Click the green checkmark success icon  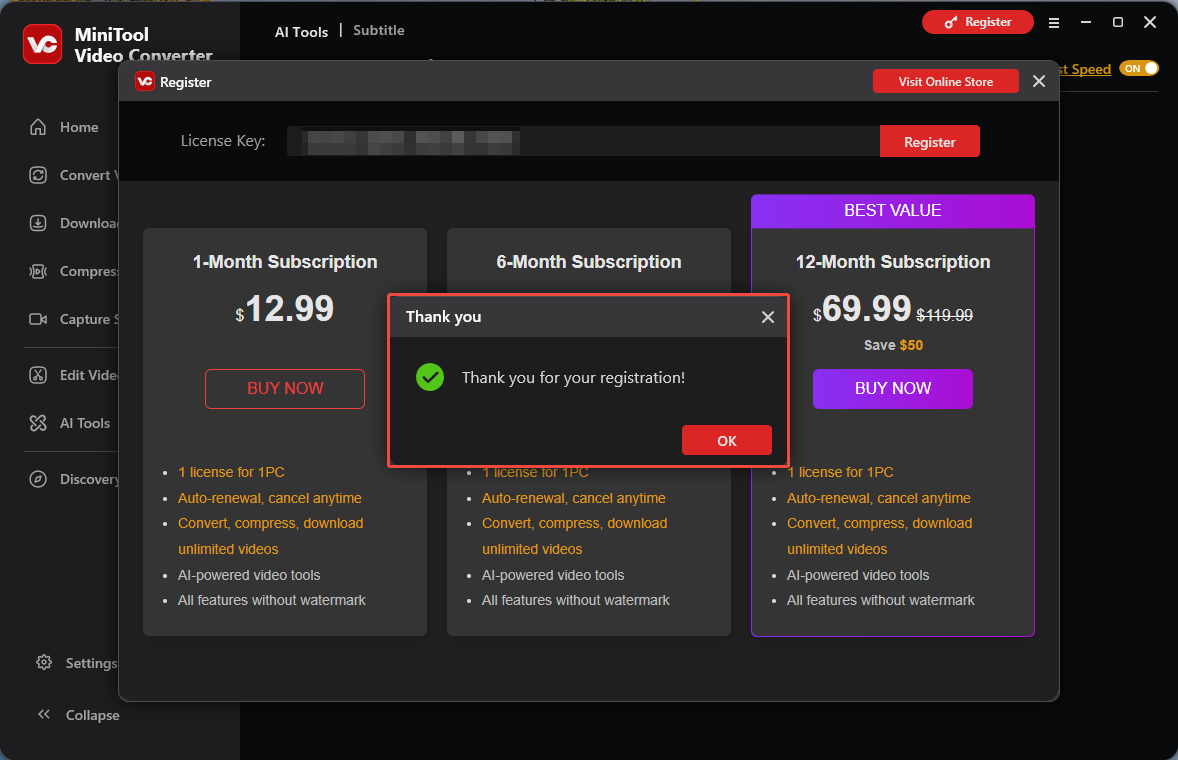(430, 377)
